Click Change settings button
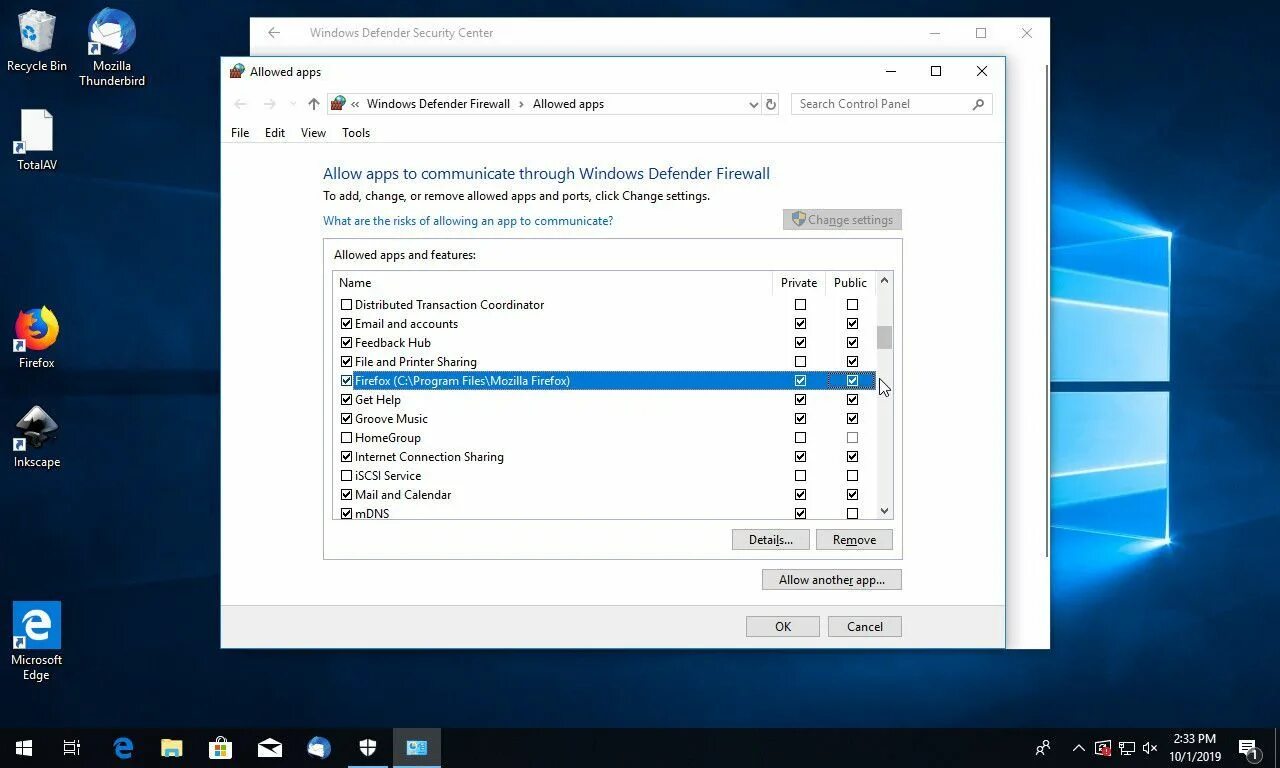 click(x=842, y=220)
